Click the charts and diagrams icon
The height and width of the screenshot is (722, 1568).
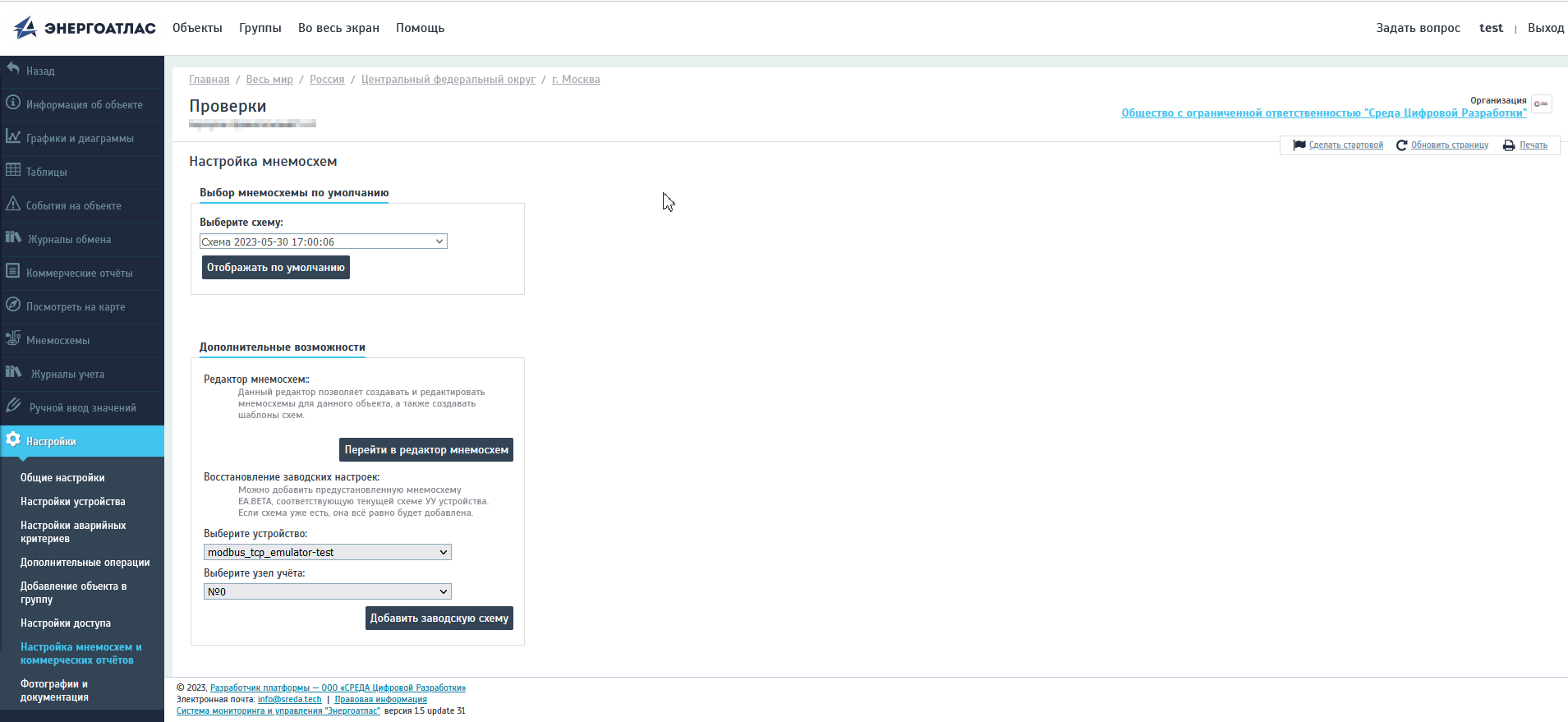[13, 137]
